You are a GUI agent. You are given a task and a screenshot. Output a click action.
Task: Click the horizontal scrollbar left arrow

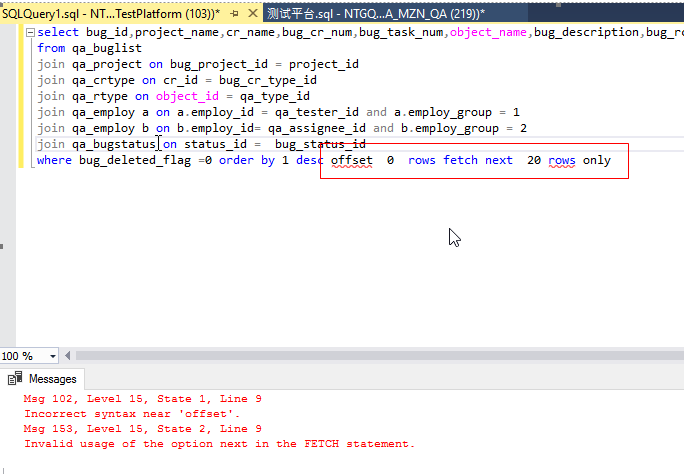pos(68,356)
